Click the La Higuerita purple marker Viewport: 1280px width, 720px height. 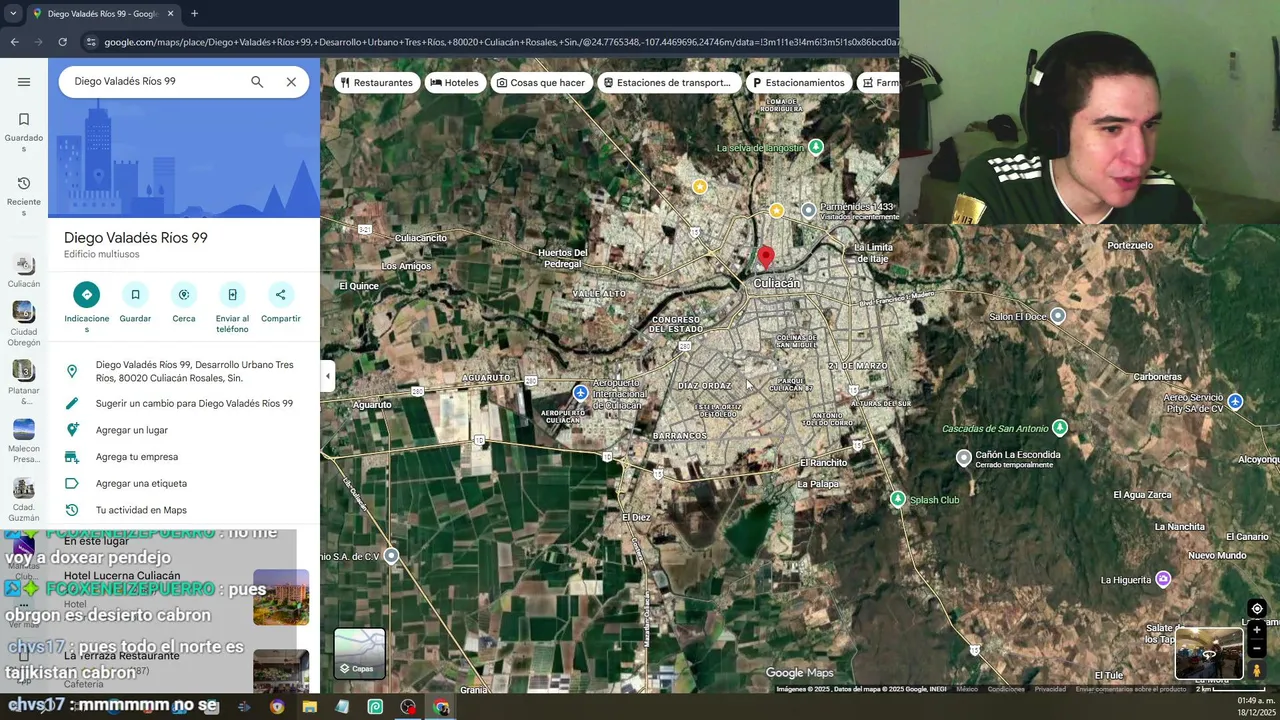(x=1163, y=579)
